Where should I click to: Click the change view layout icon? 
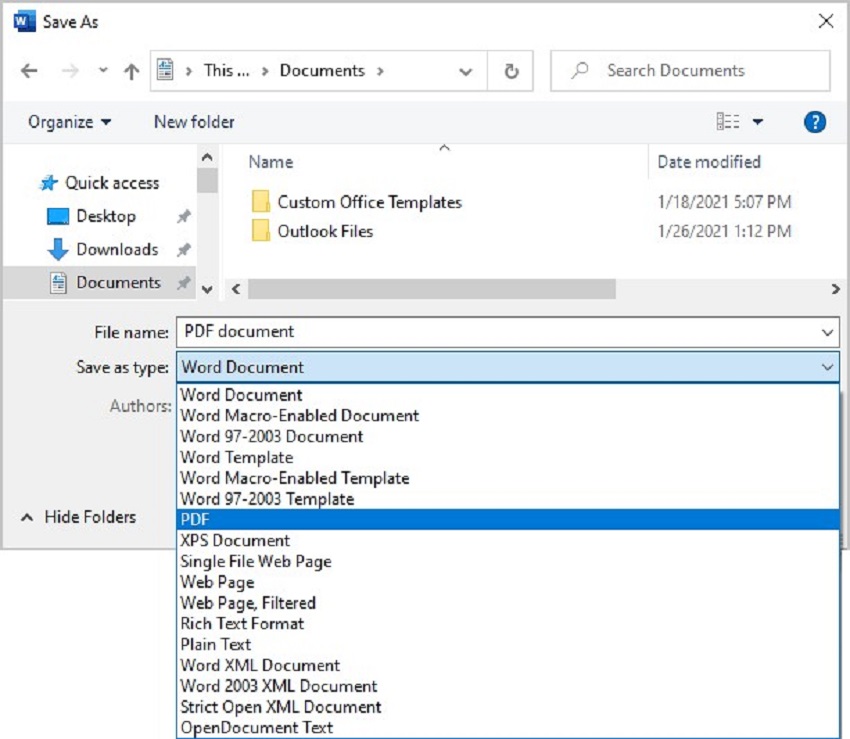pyautogui.click(x=728, y=122)
